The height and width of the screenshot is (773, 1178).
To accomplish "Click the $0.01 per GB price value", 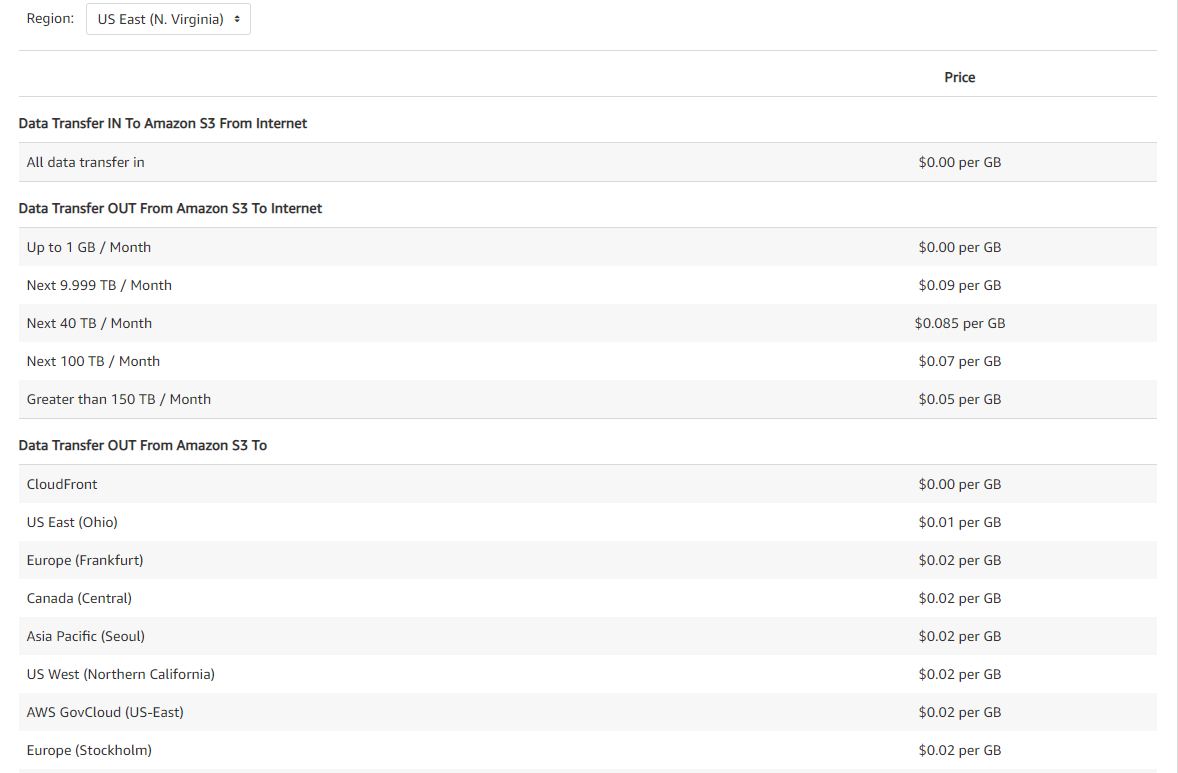I will (x=959, y=522).
